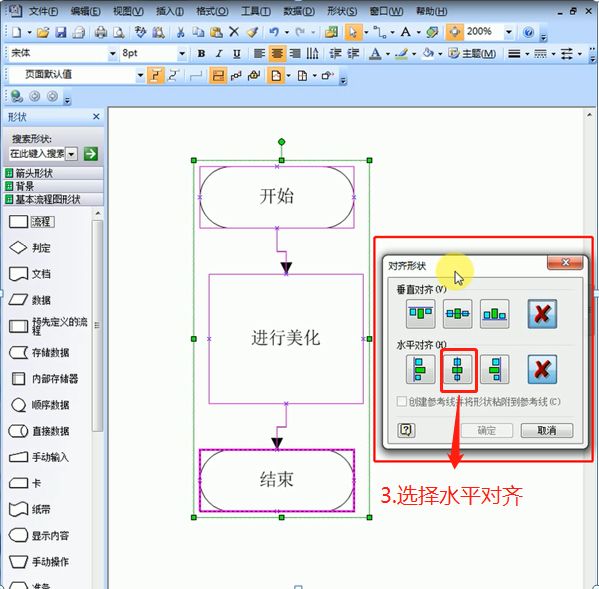The width and height of the screenshot is (599, 589).
Task: Click the 取消 button in dialog
Action: coord(547,431)
